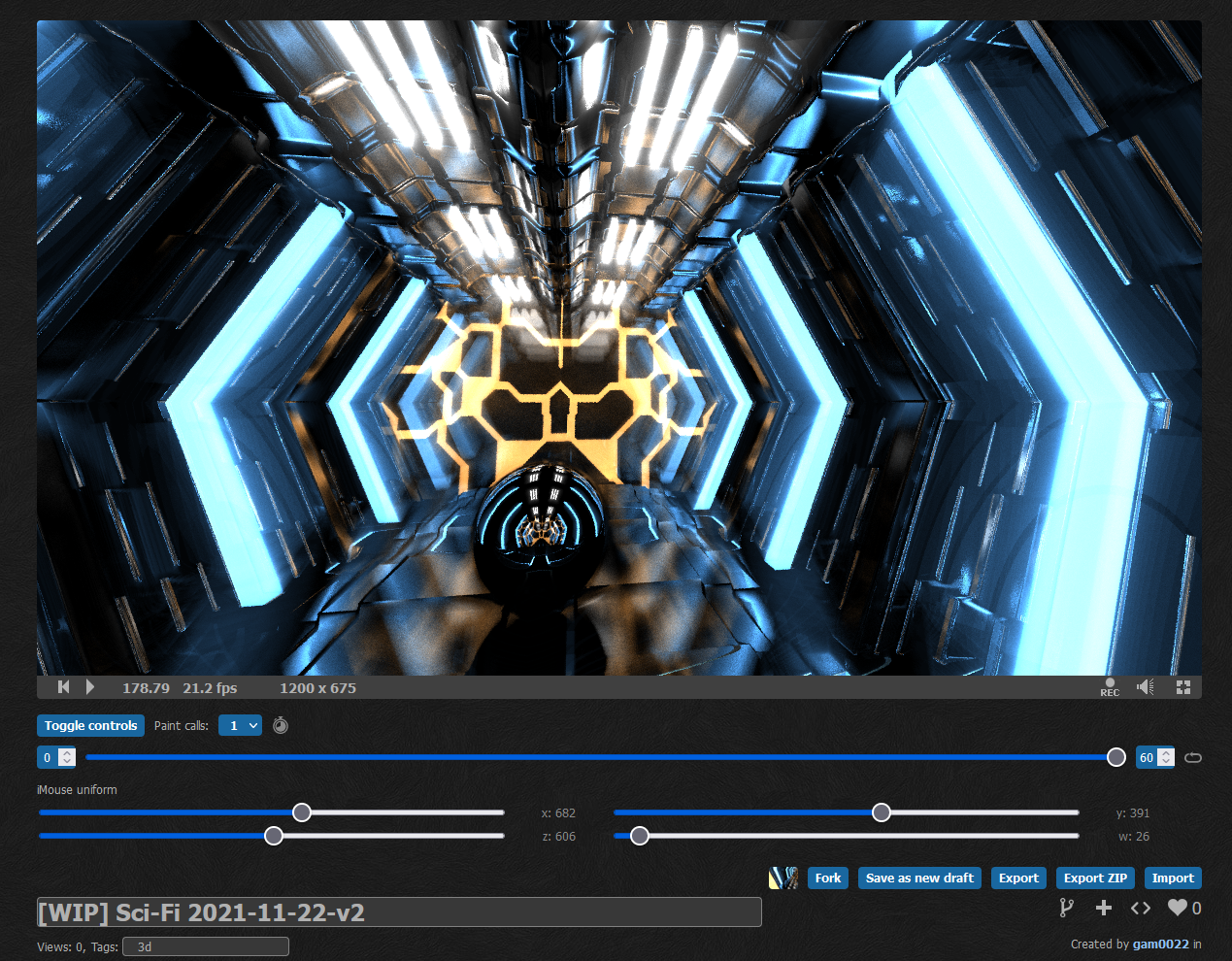Screen dimensions: 1232x961
Task: Open the Paint calls dropdown
Action: coord(240,725)
